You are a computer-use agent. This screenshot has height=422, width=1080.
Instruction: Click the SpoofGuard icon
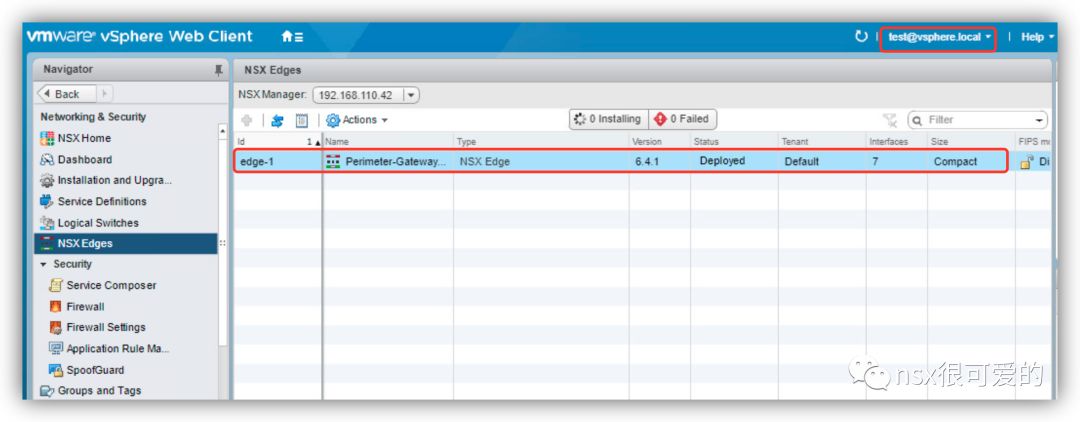pos(56,370)
